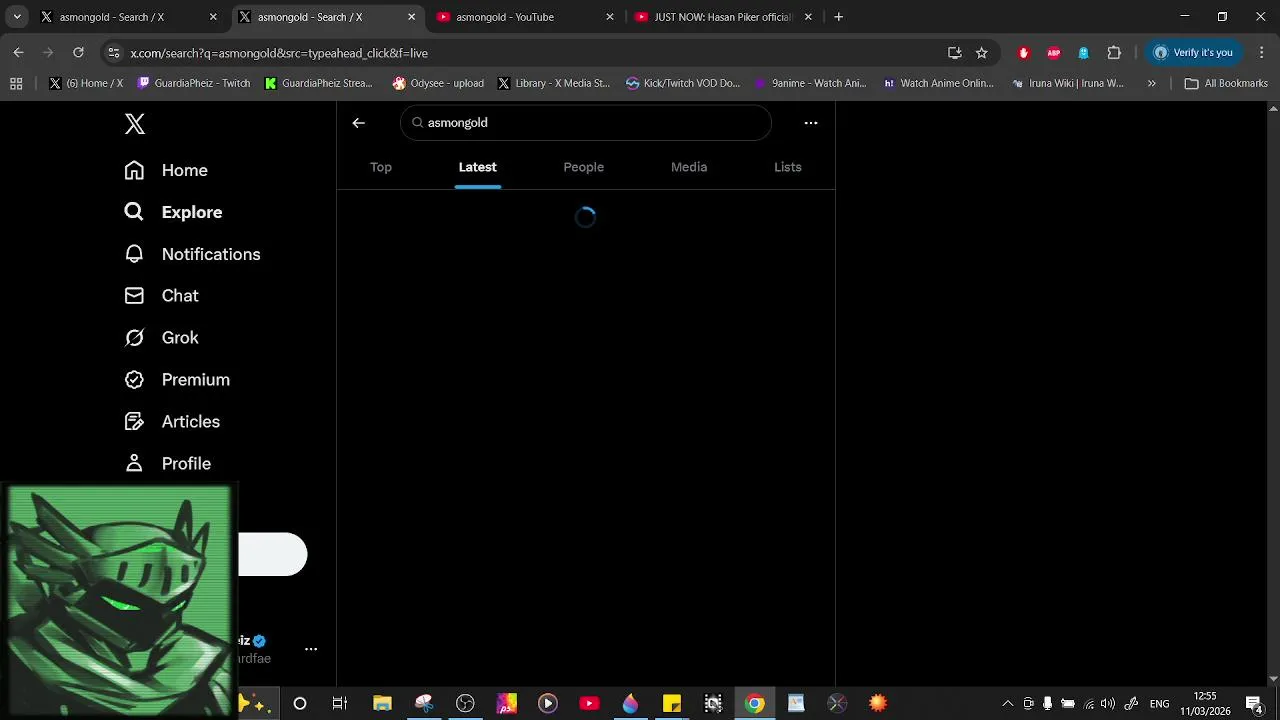The width and height of the screenshot is (1280, 720).
Task: Open File Explorer from taskbar
Action: tap(382, 704)
